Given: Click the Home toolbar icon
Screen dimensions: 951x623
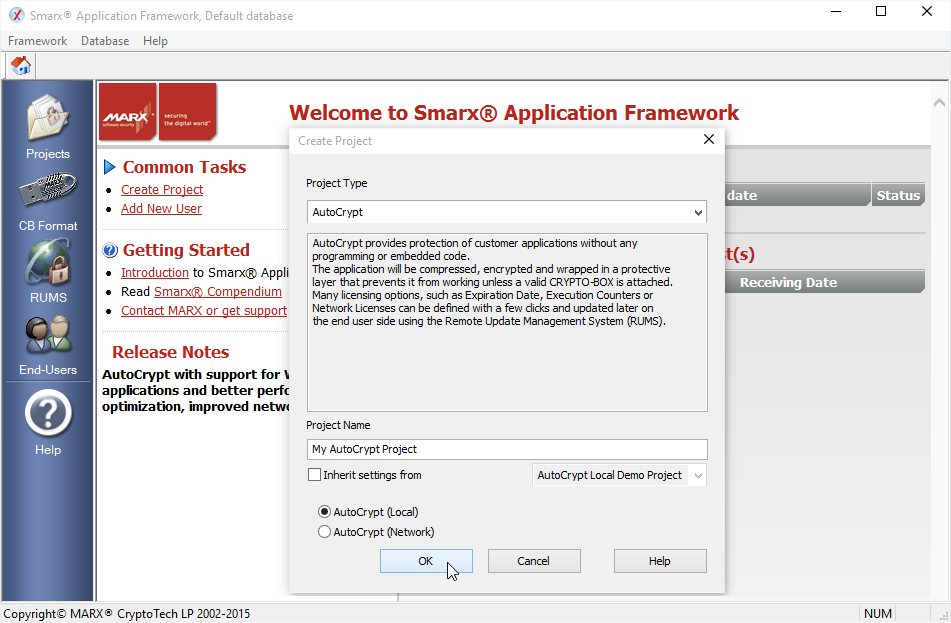Looking at the screenshot, I should point(20,66).
